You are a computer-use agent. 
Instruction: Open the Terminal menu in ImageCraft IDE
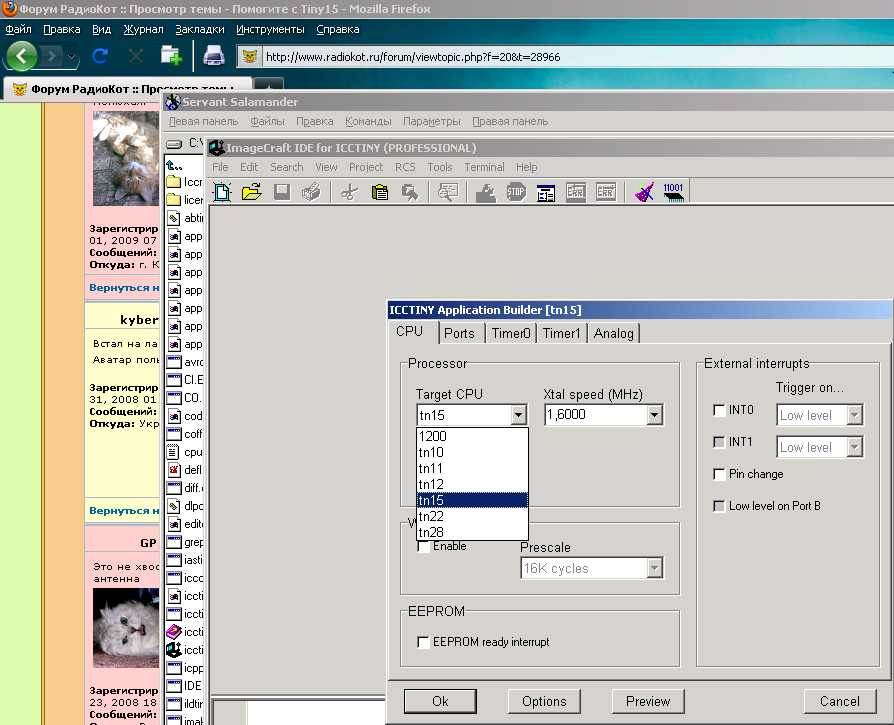click(484, 167)
